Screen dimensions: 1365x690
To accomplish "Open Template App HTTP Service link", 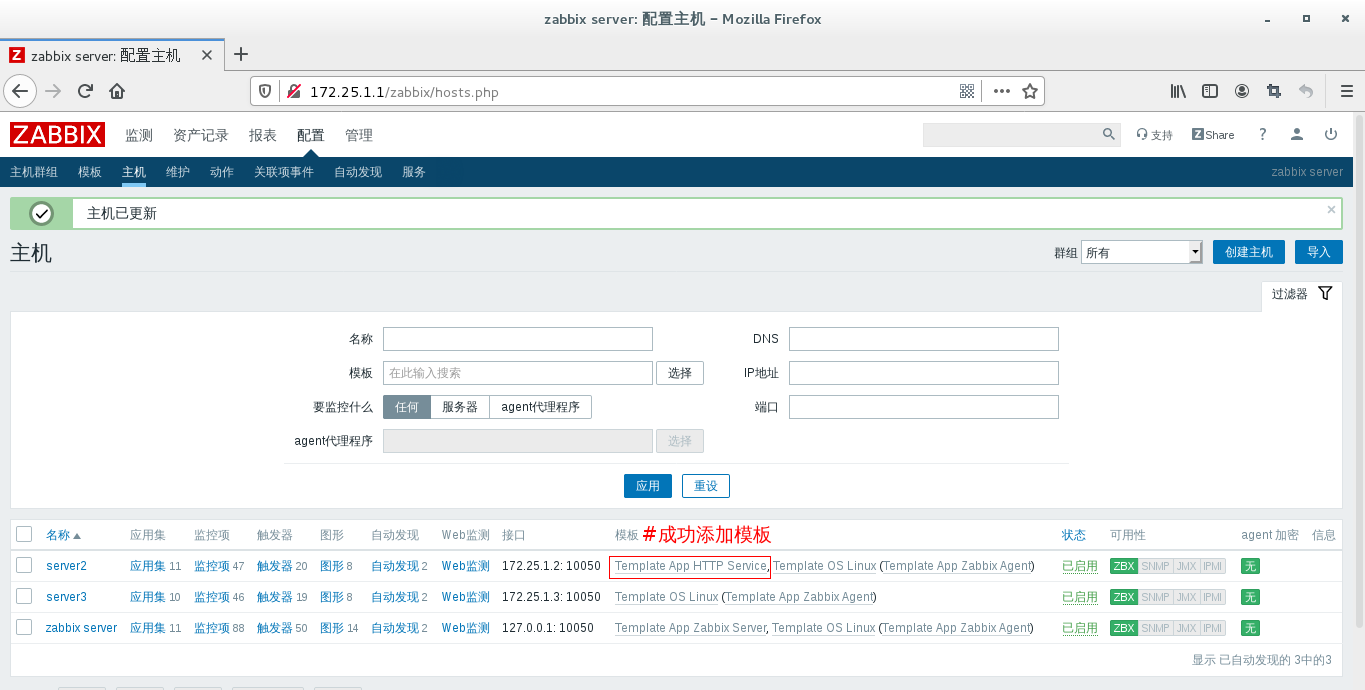I will point(691,566).
